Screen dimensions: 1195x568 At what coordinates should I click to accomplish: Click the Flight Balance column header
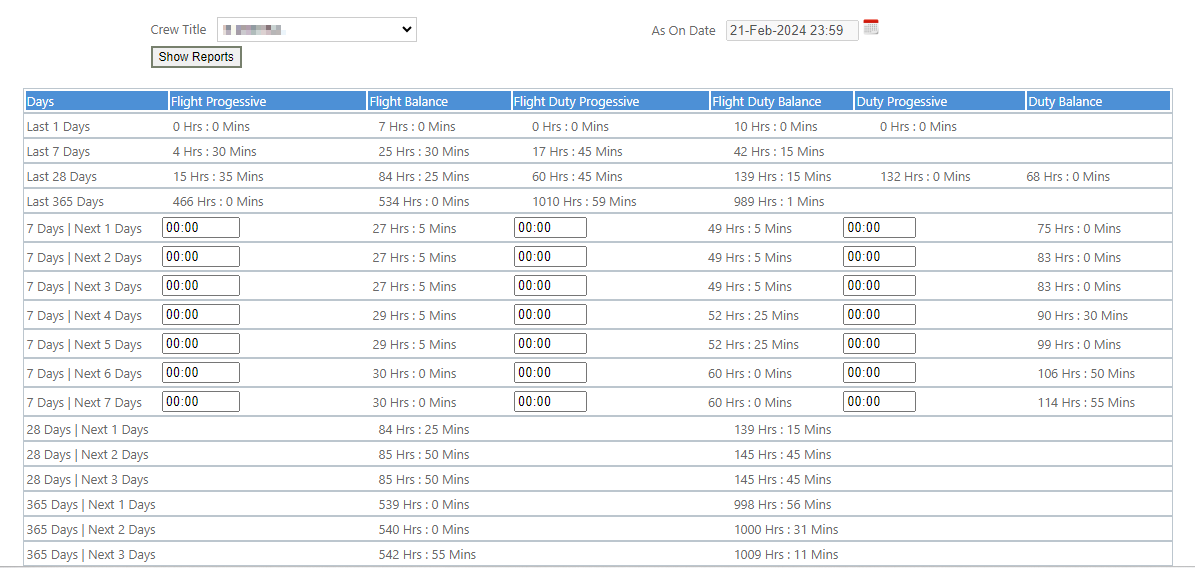tap(439, 101)
